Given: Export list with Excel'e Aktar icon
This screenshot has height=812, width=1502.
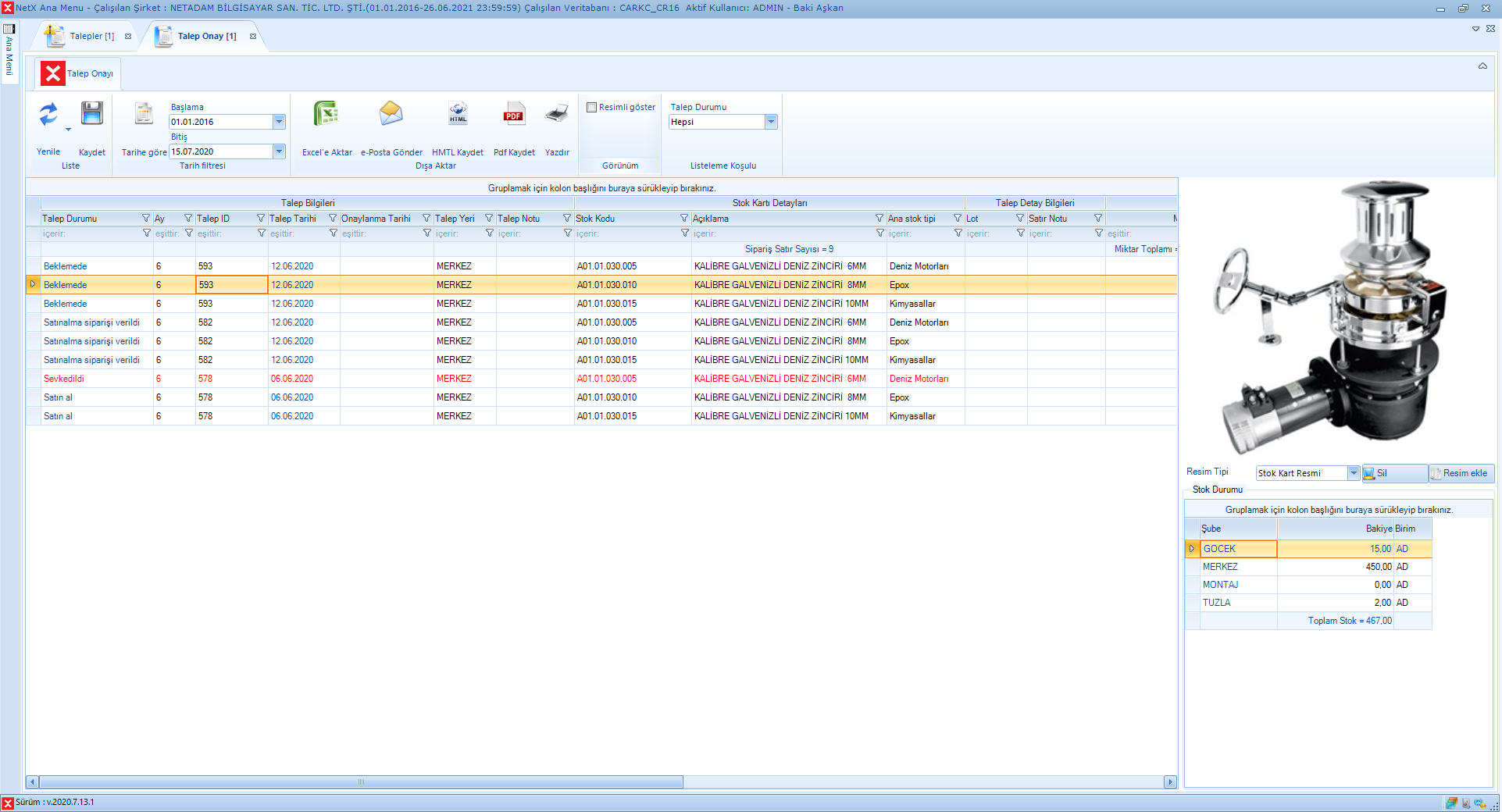Looking at the screenshot, I should click(326, 114).
